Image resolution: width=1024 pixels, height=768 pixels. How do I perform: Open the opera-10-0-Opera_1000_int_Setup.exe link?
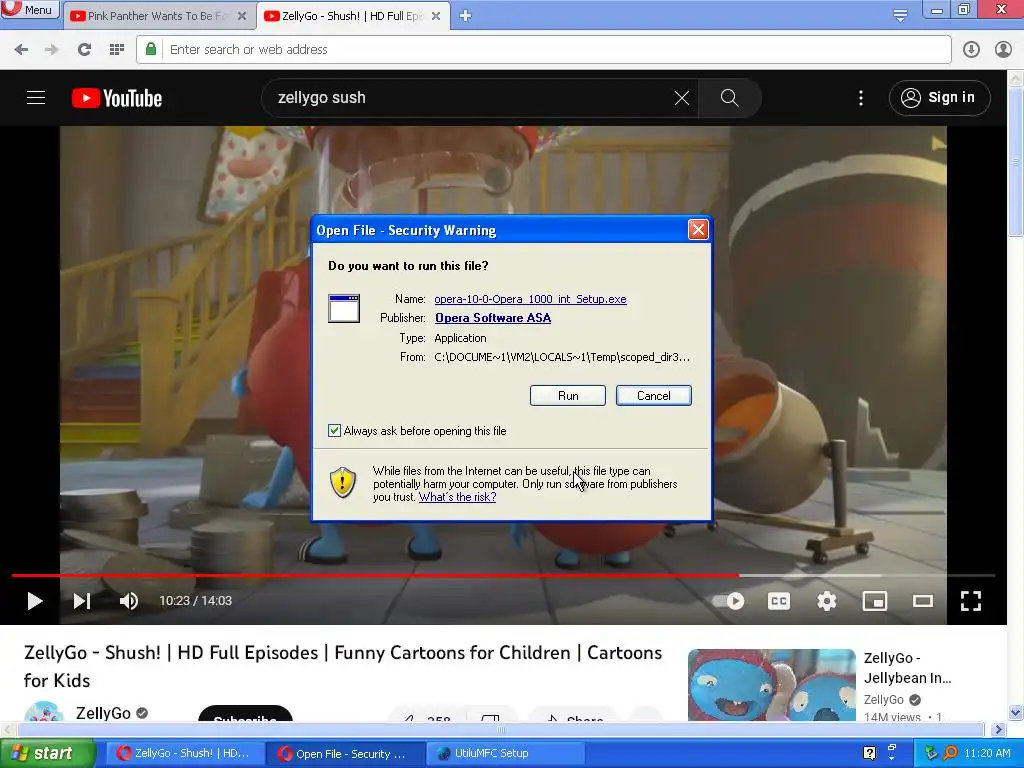pos(530,299)
